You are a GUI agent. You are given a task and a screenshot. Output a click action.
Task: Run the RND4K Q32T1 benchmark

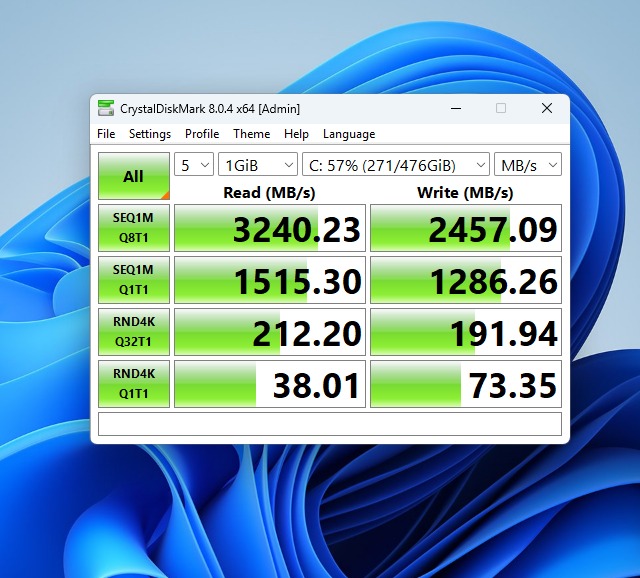[x=133, y=332]
